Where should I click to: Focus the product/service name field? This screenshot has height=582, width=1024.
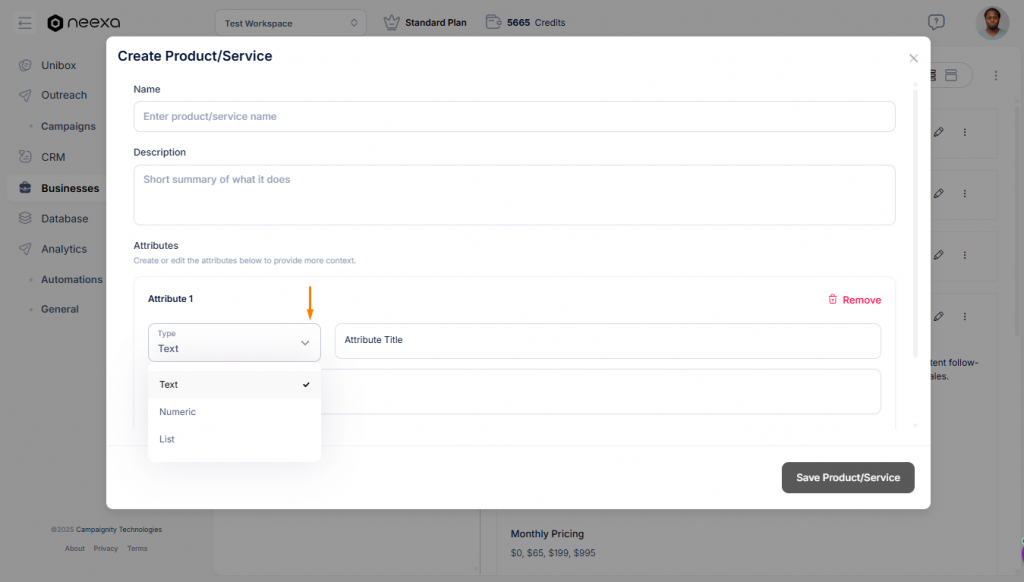(514, 116)
